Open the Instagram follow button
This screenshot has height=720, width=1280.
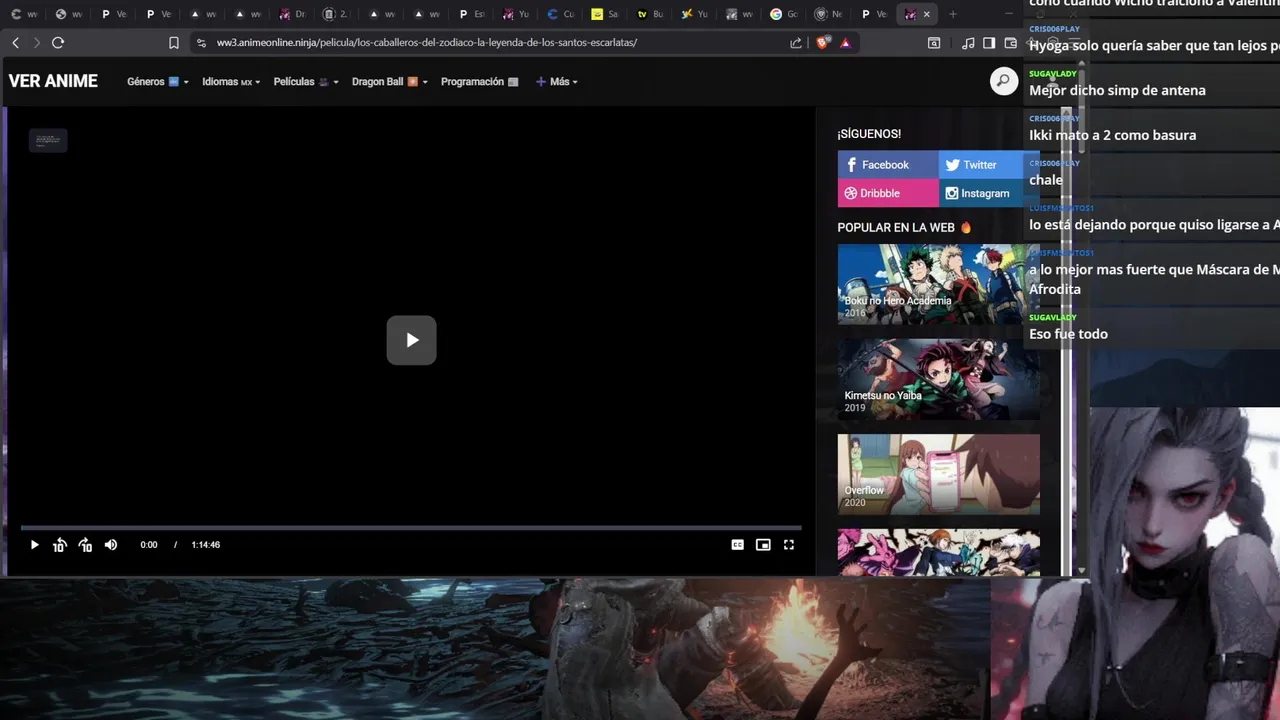coord(982,193)
